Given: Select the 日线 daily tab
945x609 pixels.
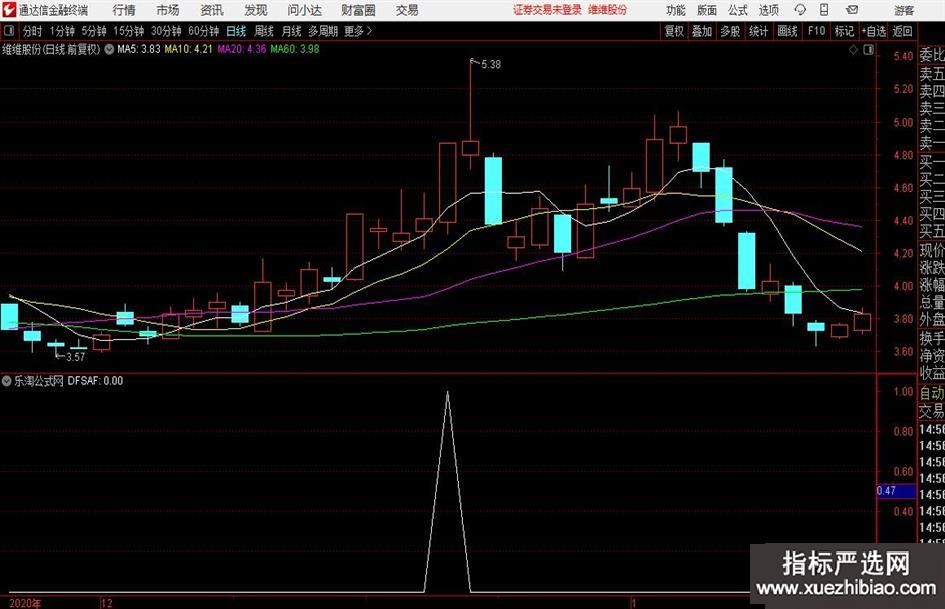Looking at the screenshot, I should point(236,31).
